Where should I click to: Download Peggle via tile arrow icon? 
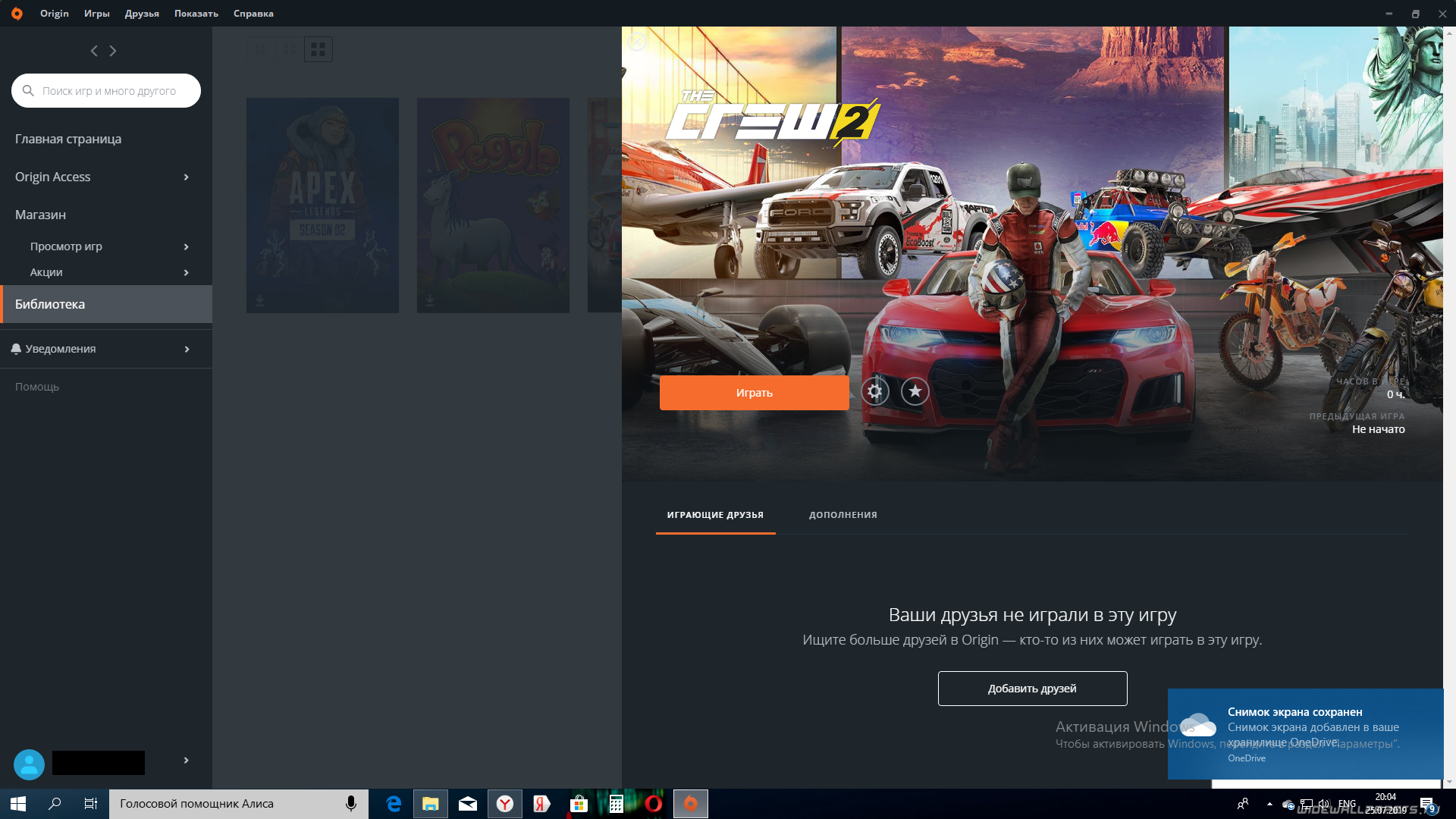pyautogui.click(x=430, y=300)
